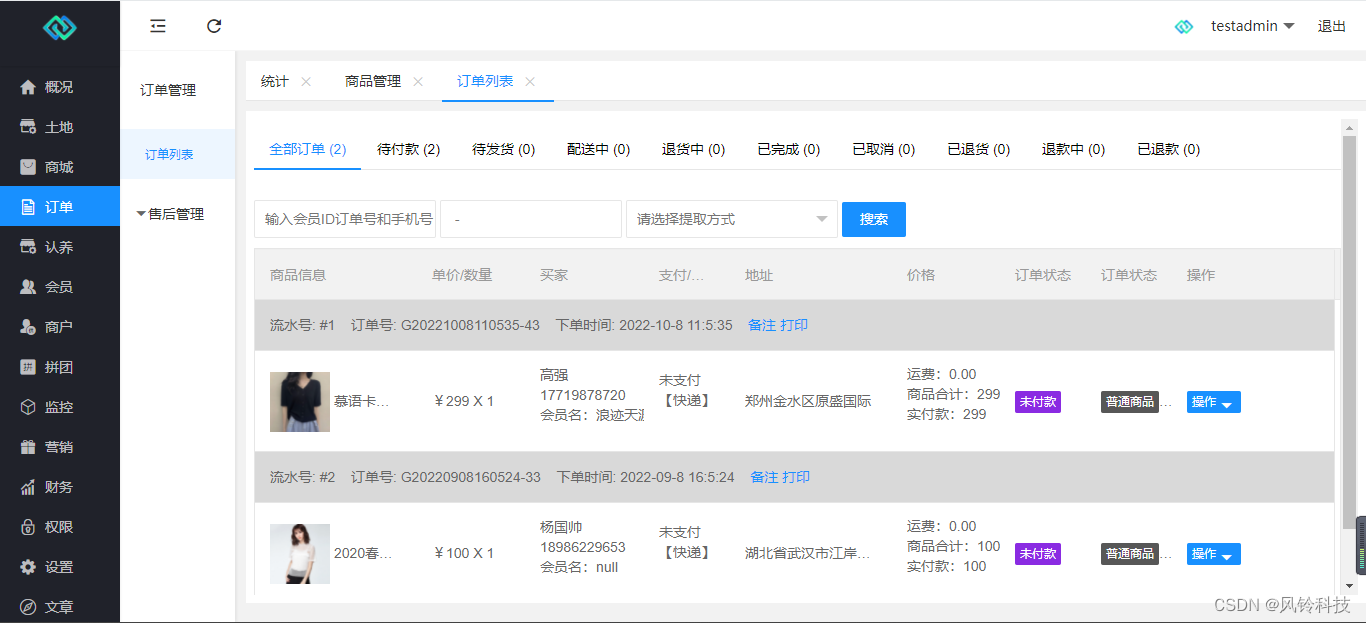
Task: Click the blue 搜索 button
Action: click(x=874, y=219)
